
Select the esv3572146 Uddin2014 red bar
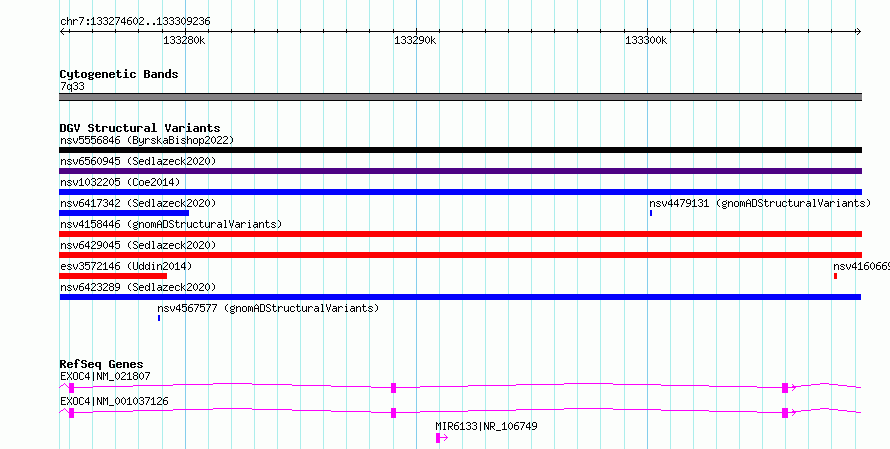coord(113,276)
